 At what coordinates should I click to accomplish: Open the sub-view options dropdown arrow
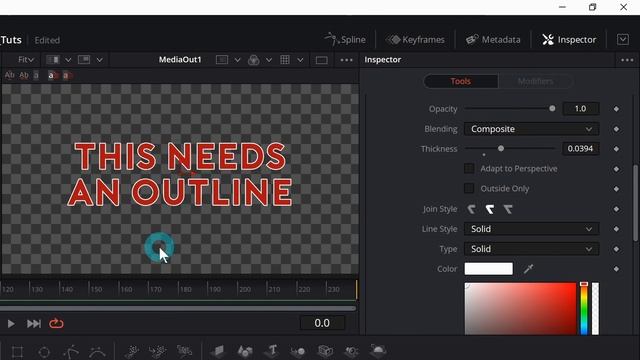click(x=100, y=60)
